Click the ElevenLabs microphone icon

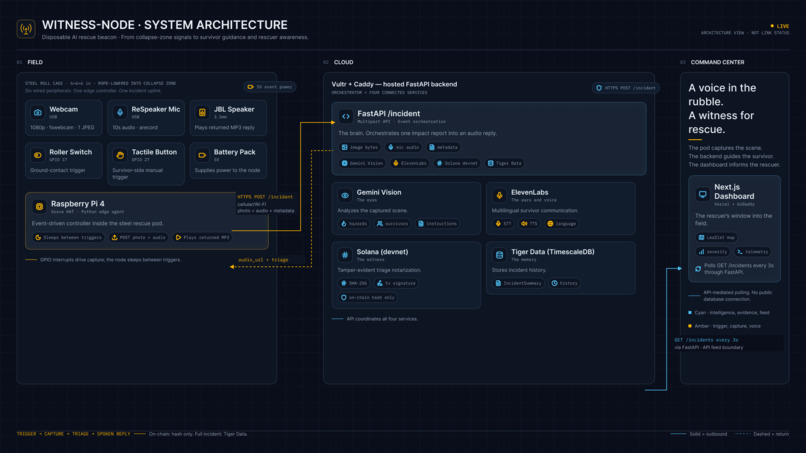click(499, 195)
